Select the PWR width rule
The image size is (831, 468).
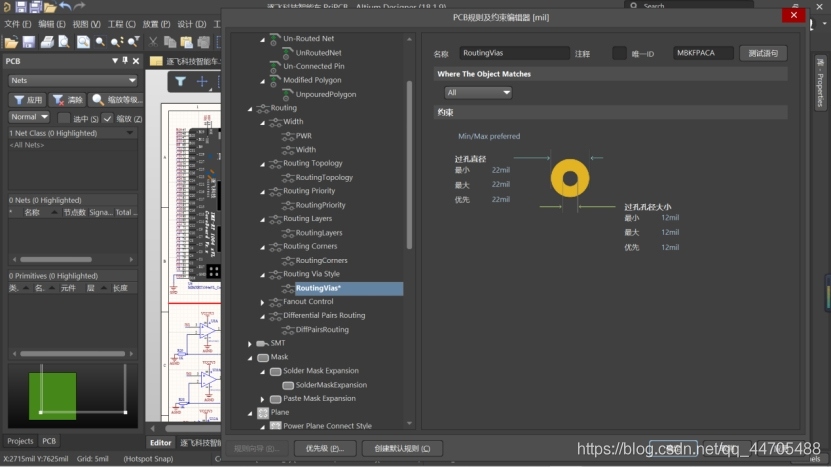[x=303, y=136]
